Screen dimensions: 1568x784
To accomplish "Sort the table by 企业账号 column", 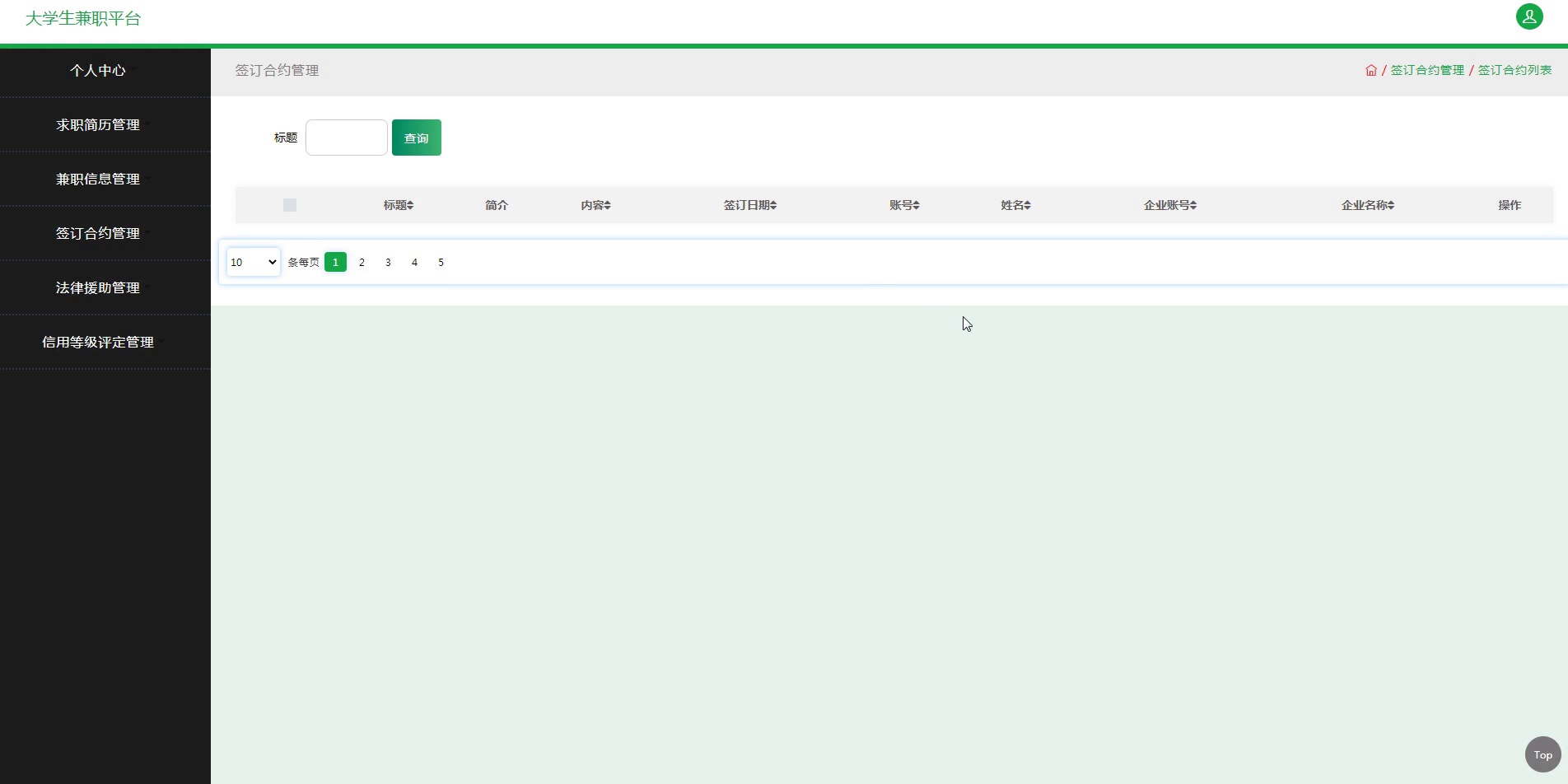I will 1169,205.
